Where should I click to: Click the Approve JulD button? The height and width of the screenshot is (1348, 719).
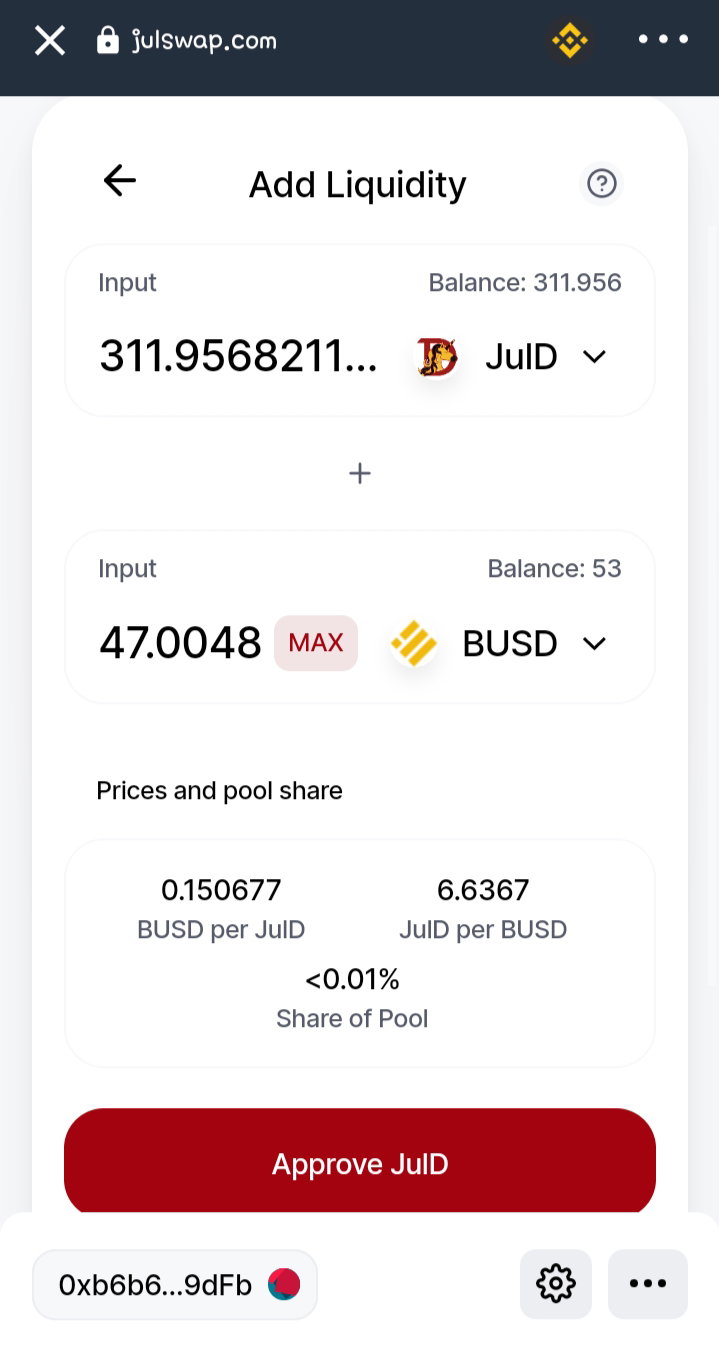[x=360, y=1163]
